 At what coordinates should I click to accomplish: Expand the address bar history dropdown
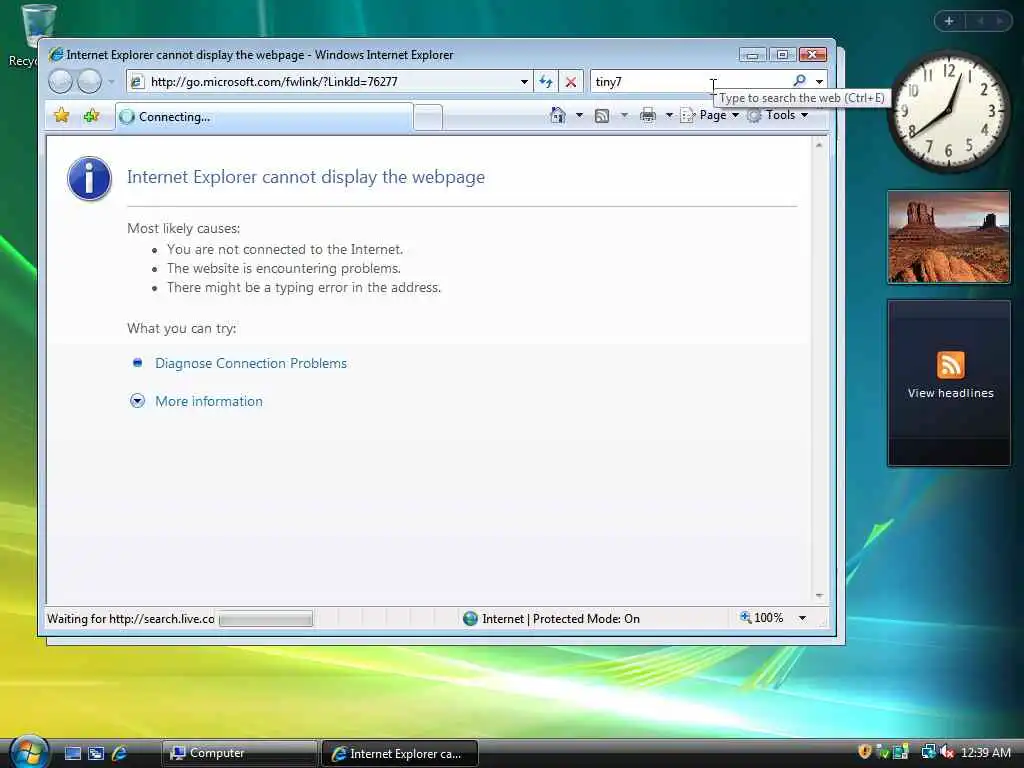pos(524,82)
